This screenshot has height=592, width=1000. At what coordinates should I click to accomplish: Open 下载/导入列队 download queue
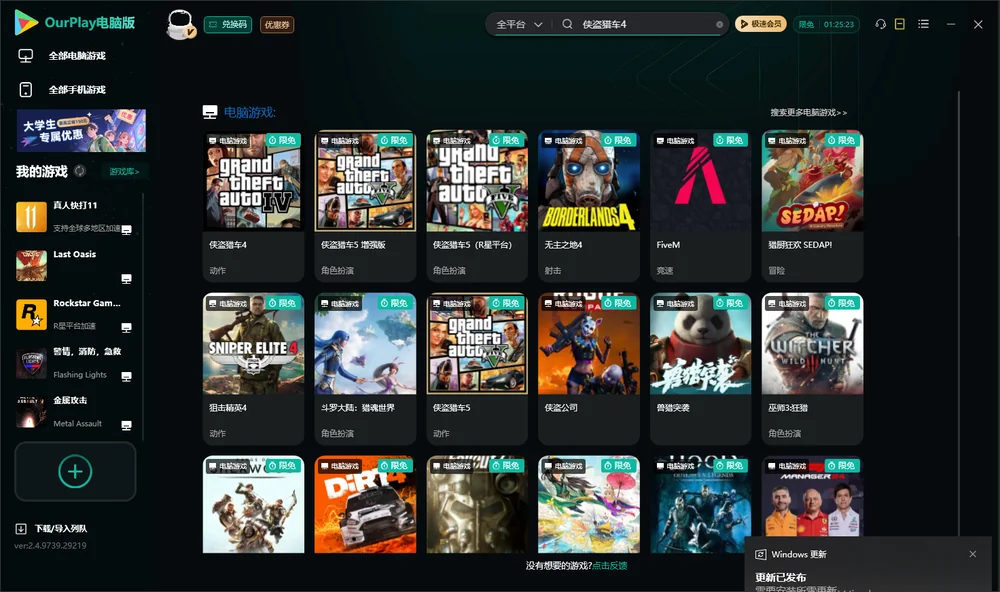point(52,529)
